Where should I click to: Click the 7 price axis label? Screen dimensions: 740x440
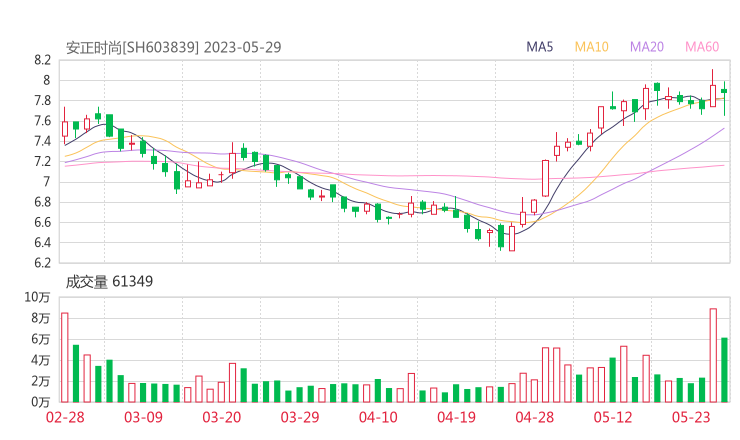tap(46, 182)
